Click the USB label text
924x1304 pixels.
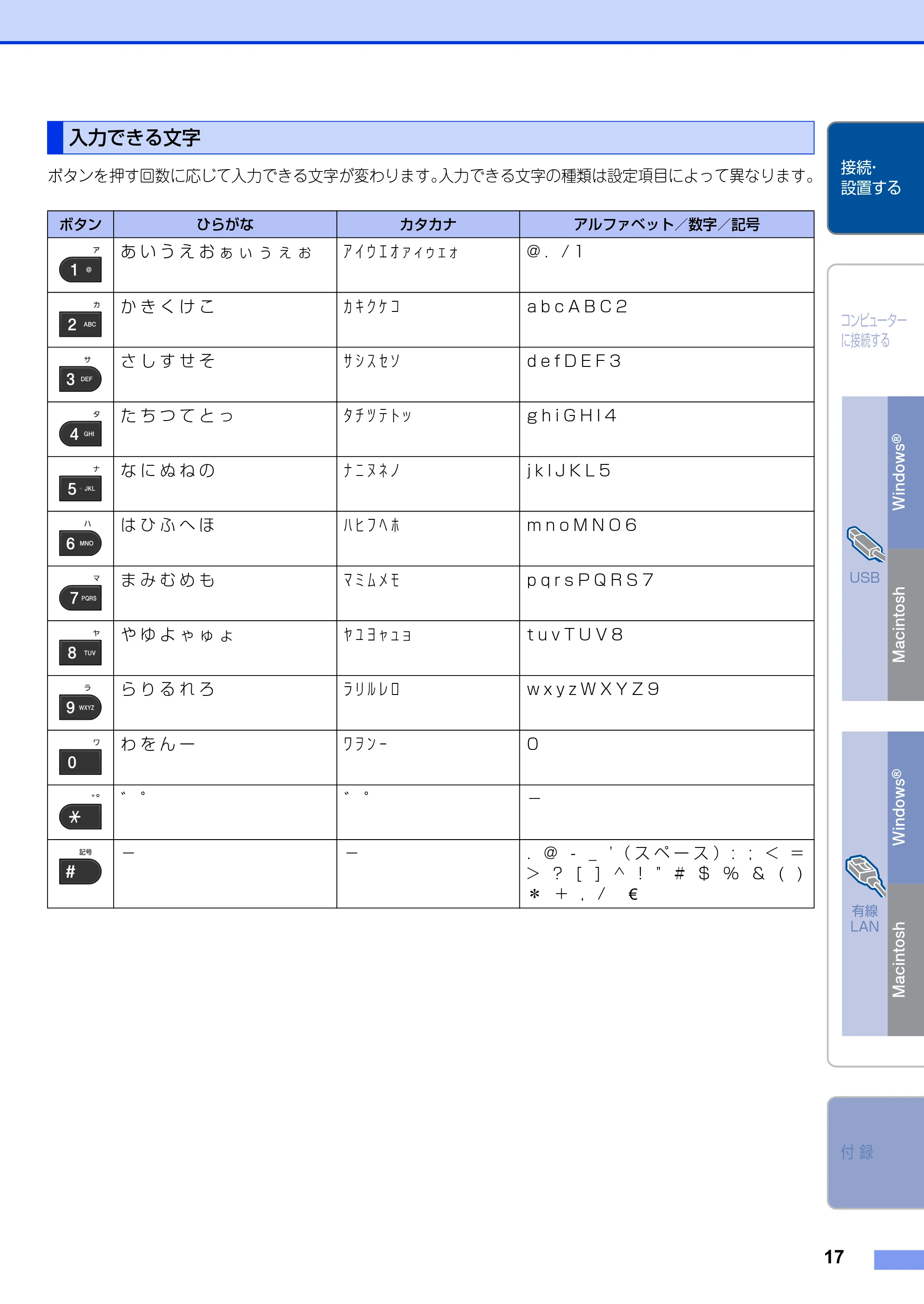point(864,578)
